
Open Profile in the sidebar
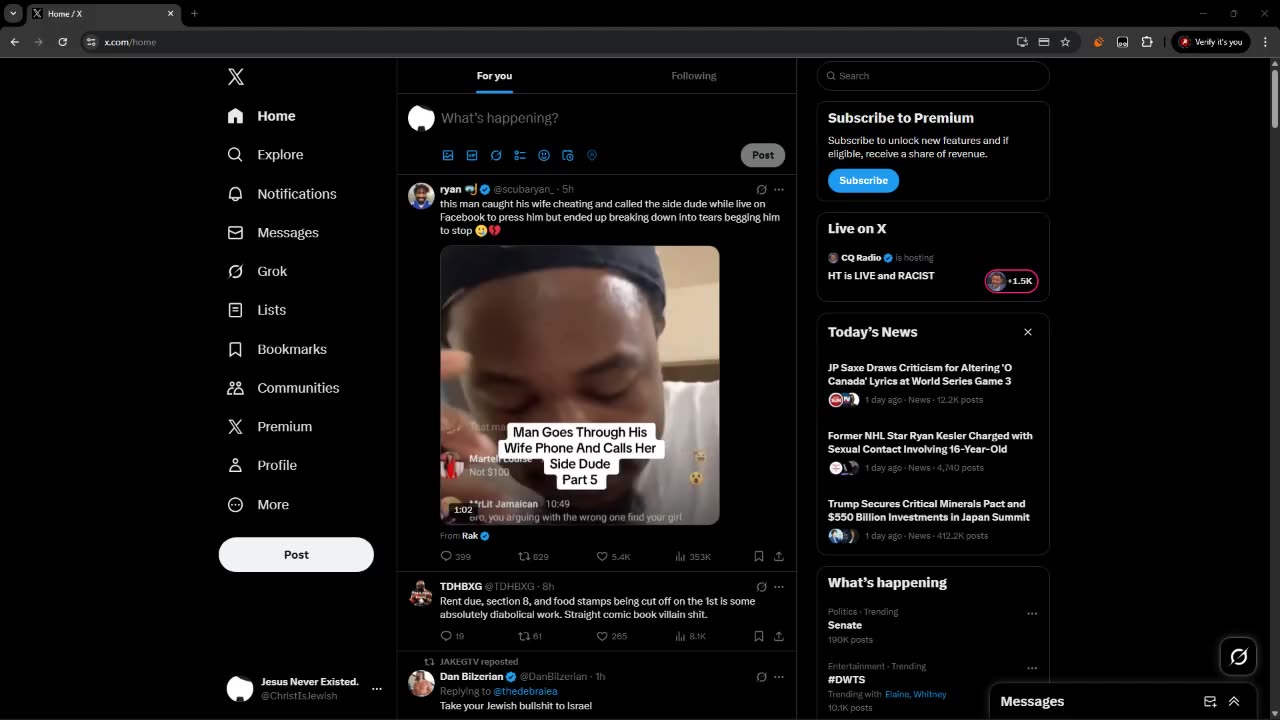(x=262, y=465)
